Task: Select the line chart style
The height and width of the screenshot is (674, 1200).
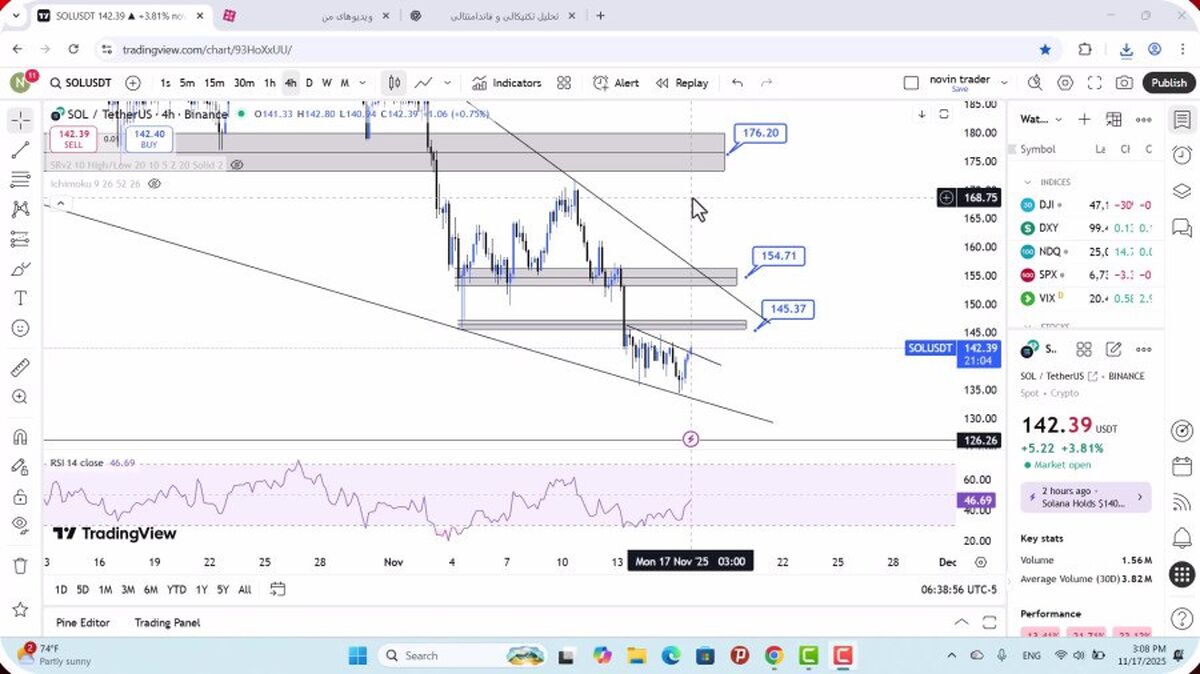Action: pyautogui.click(x=424, y=83)
